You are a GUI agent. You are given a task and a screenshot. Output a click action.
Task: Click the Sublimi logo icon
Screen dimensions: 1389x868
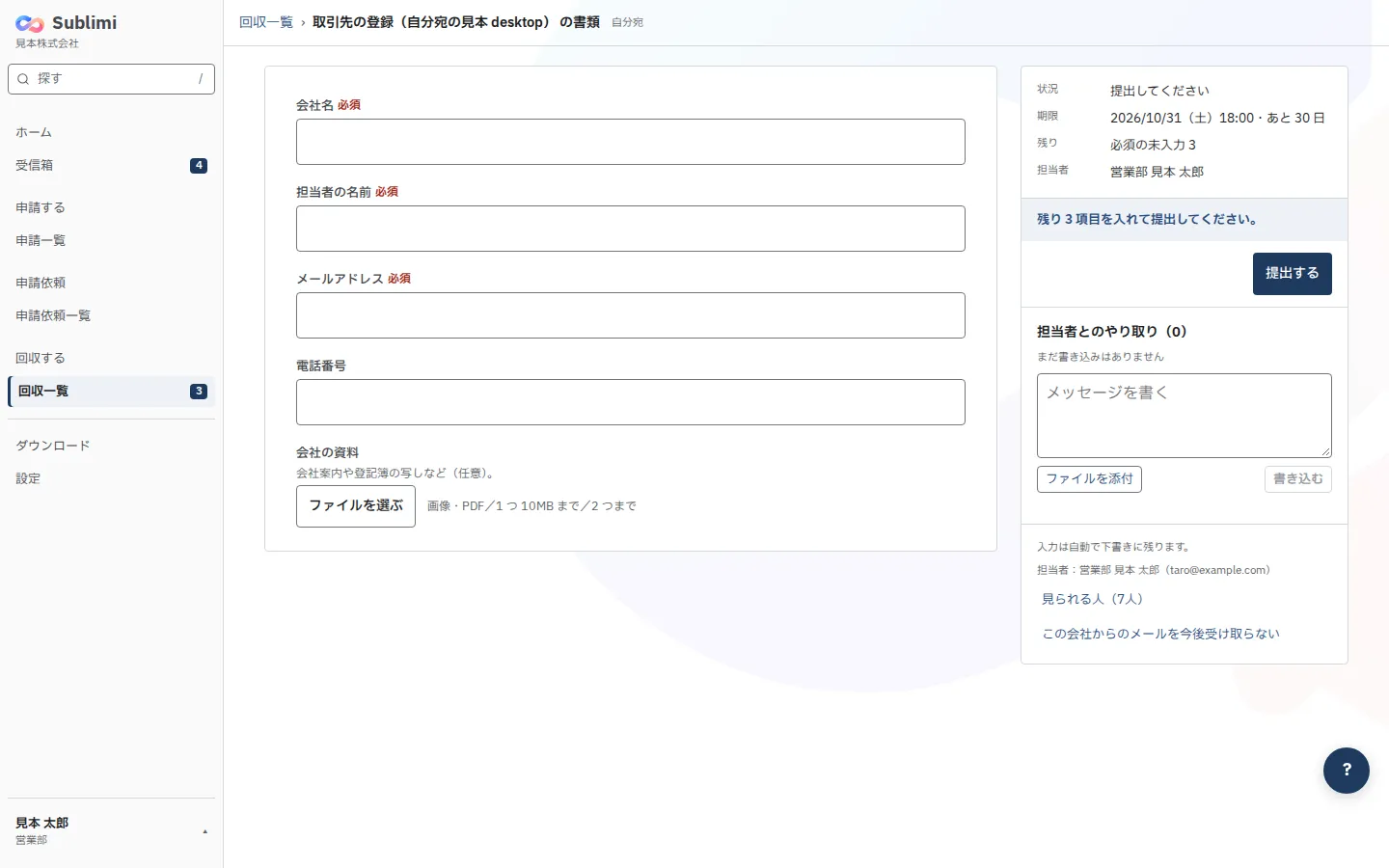(30, 23)
